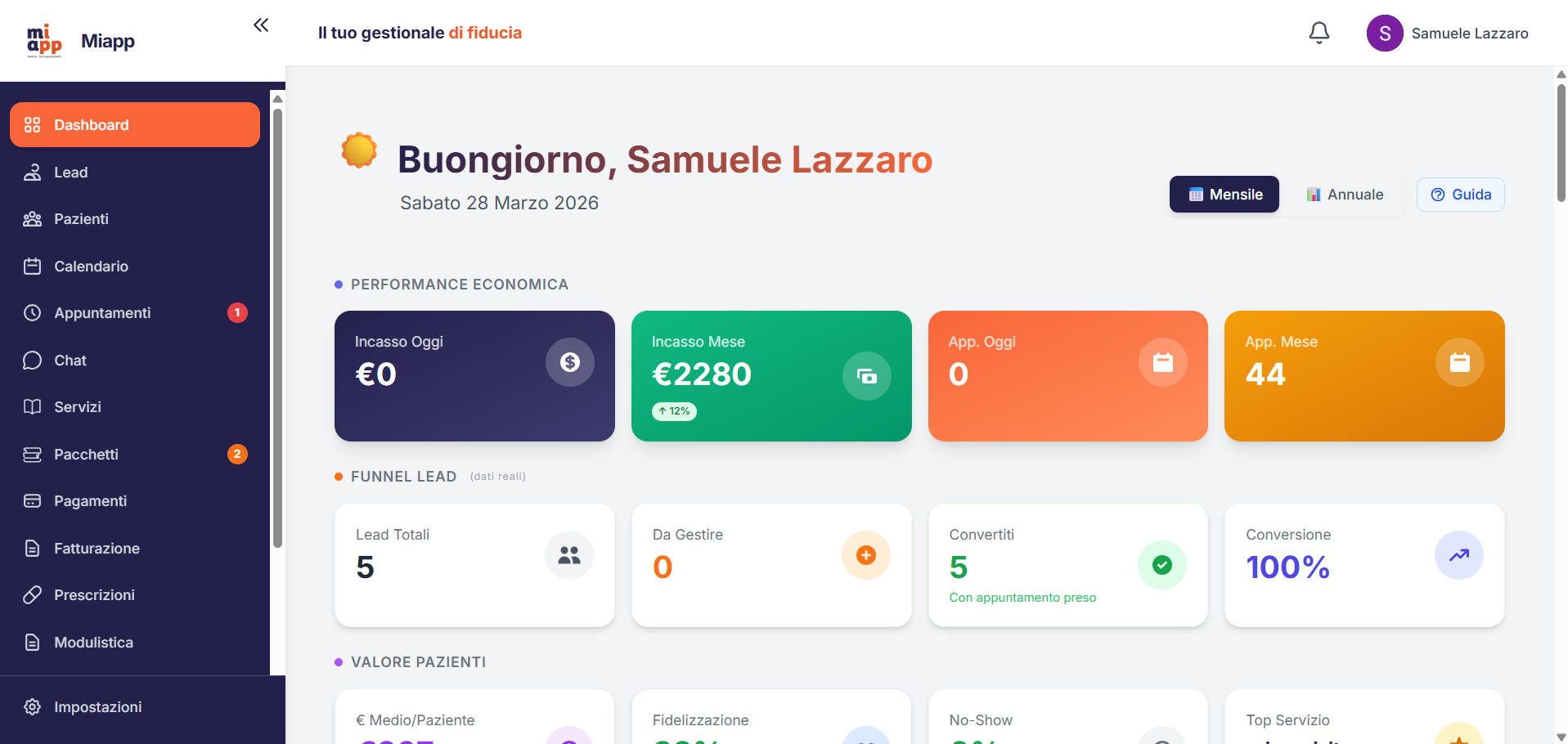Screen dimensions: 1568x744
Task: Open settings with the Impostazioni gear icon
Action: coord(32,706)
